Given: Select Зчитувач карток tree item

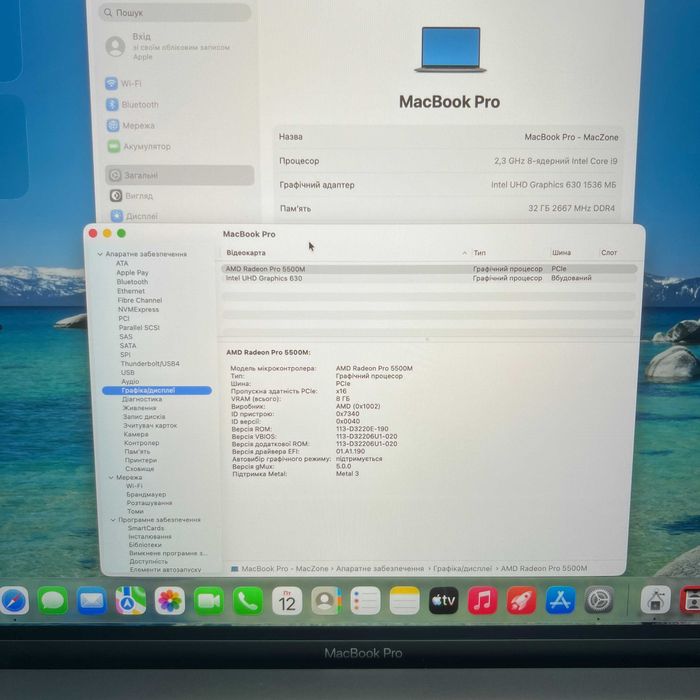Looking at the screenshot, I should pyautogui.click(x=150, y=425).
